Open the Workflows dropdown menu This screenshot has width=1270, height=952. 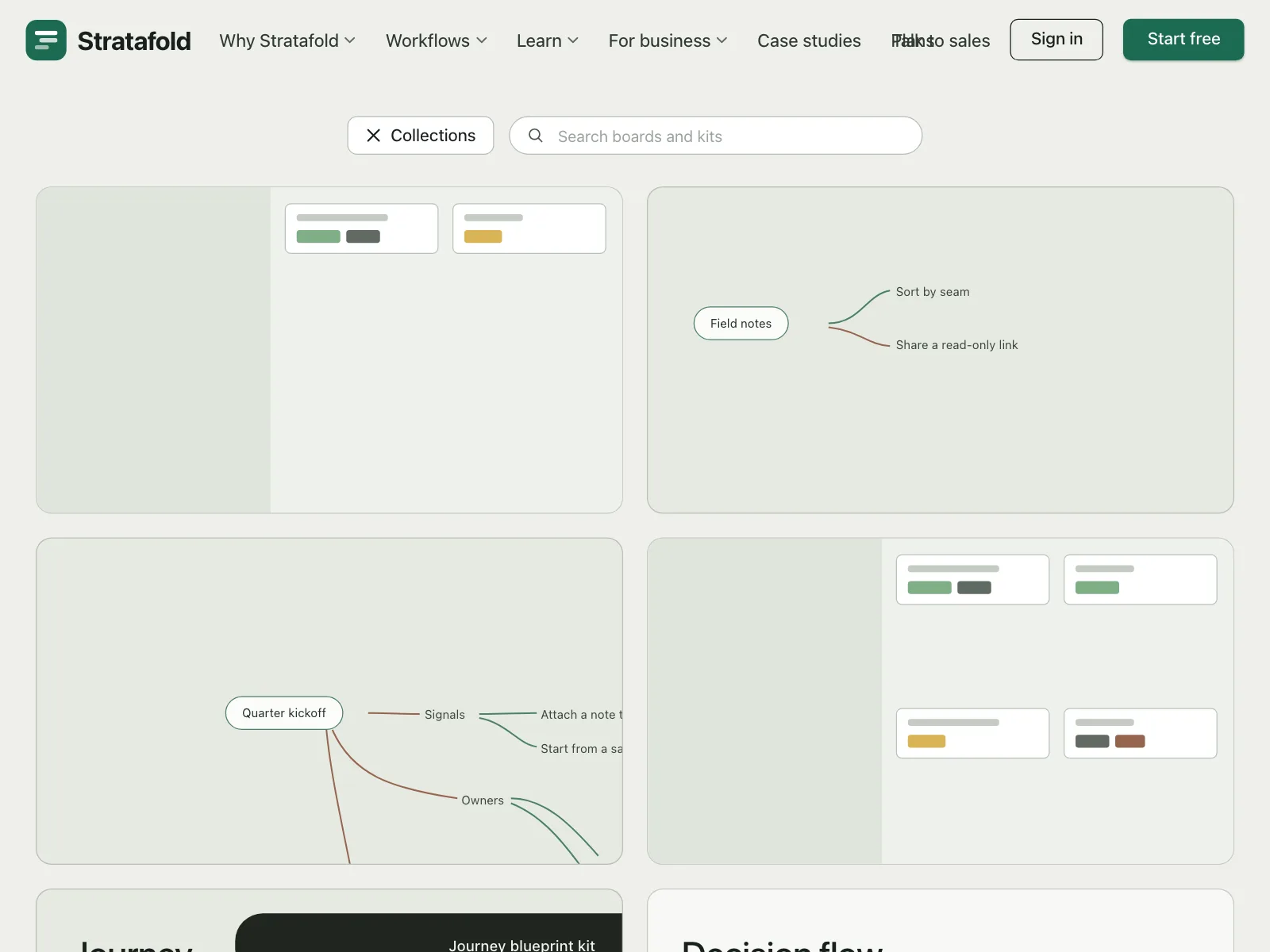[x=437, y=40]
